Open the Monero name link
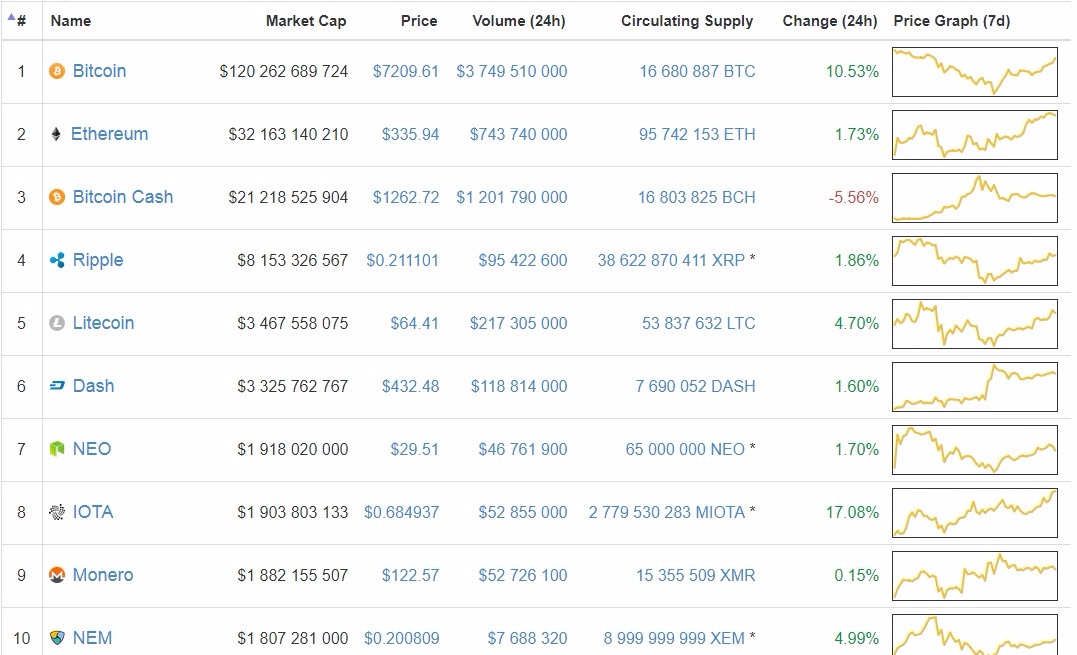 (103, 575)
